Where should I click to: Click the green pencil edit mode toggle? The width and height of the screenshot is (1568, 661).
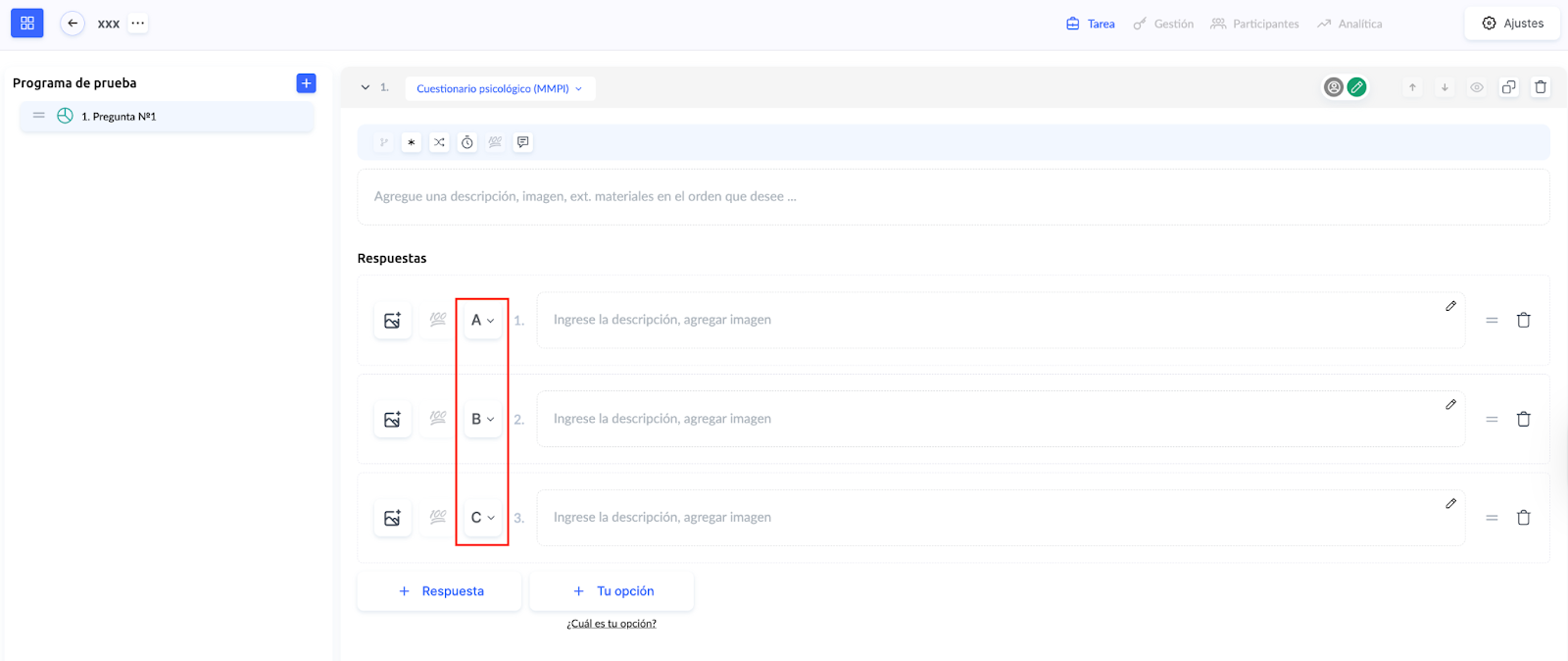(1357, 87)
